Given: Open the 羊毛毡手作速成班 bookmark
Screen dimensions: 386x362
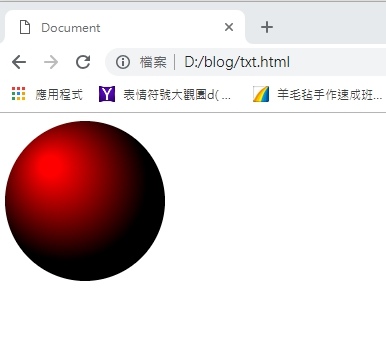Looking at the screenshot, I should pos(317,94).
